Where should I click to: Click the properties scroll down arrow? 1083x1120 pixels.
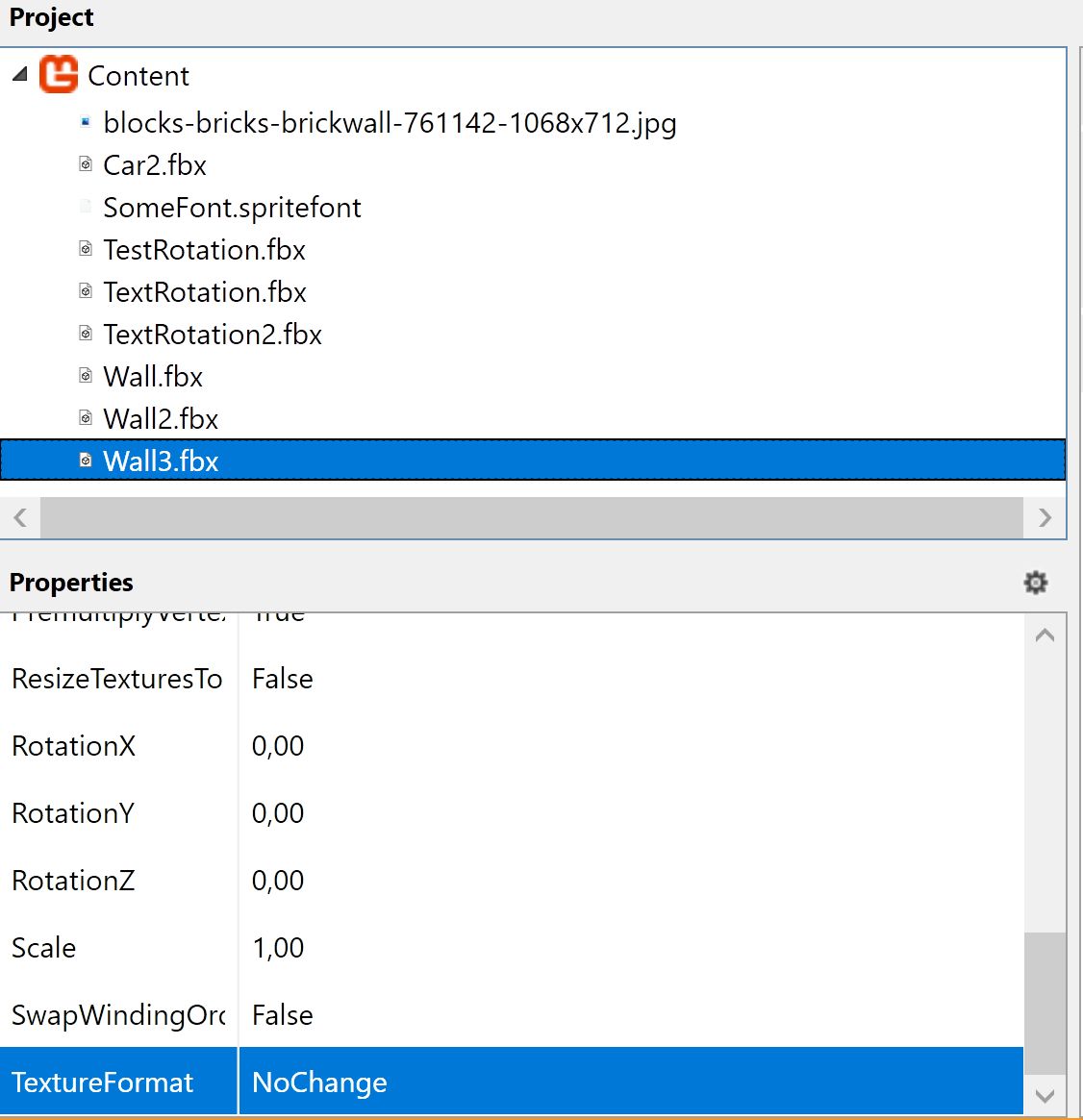tap(1045, 1095)
